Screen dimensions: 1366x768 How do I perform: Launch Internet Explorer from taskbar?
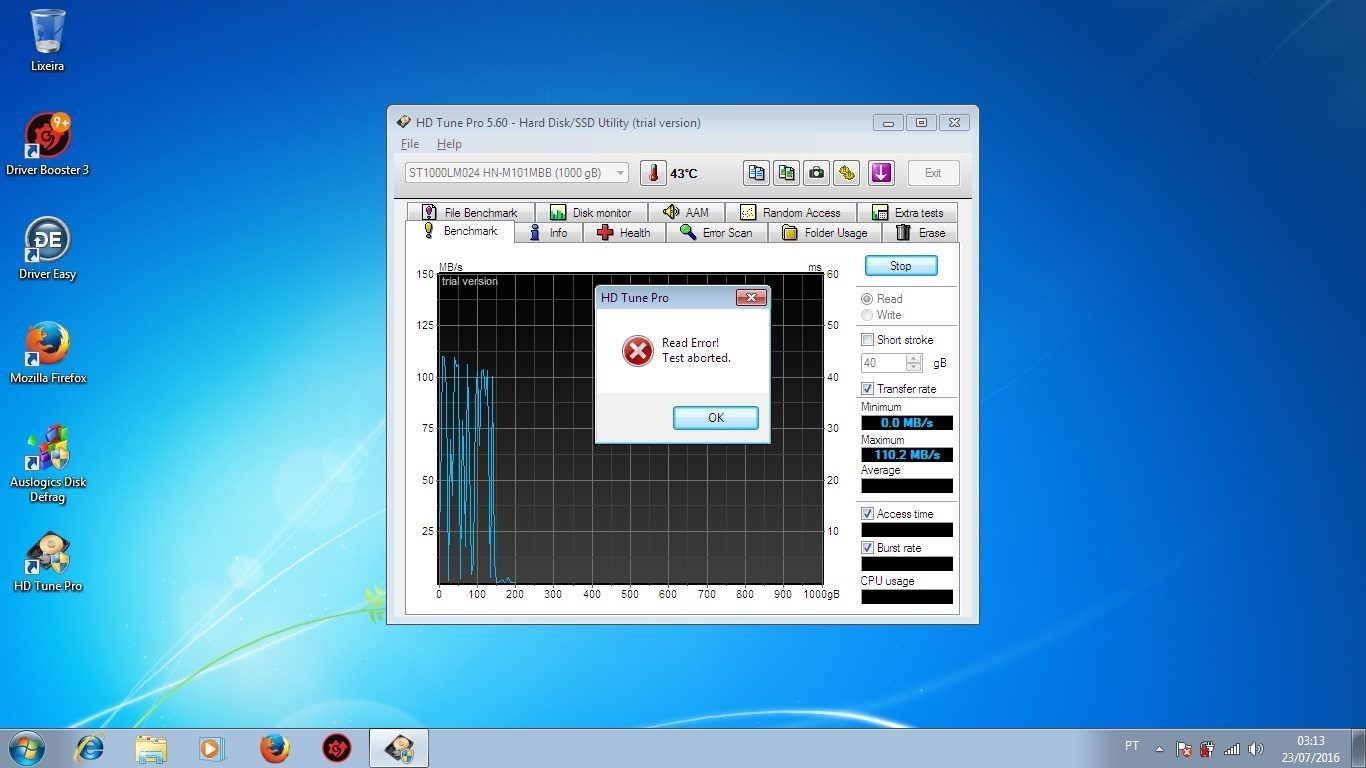click(x=90, y=748)
